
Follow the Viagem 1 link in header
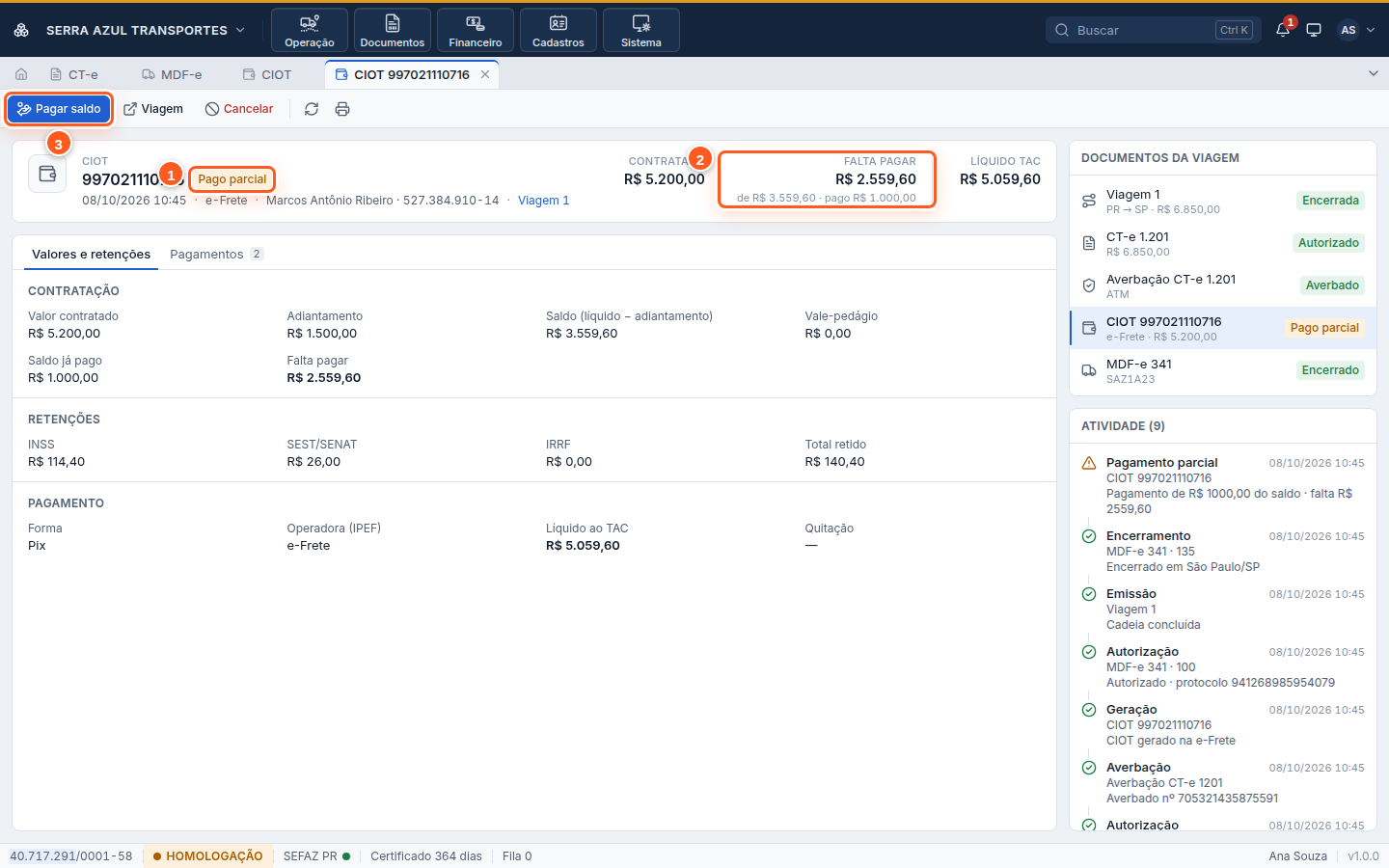coord(543,201)
